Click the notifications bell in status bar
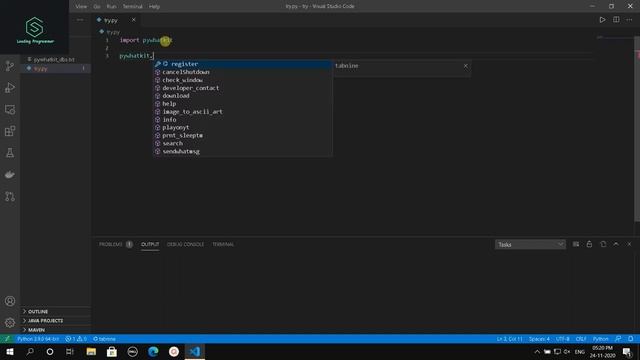Screen dimensions: 640x360 tap(631, 339)
